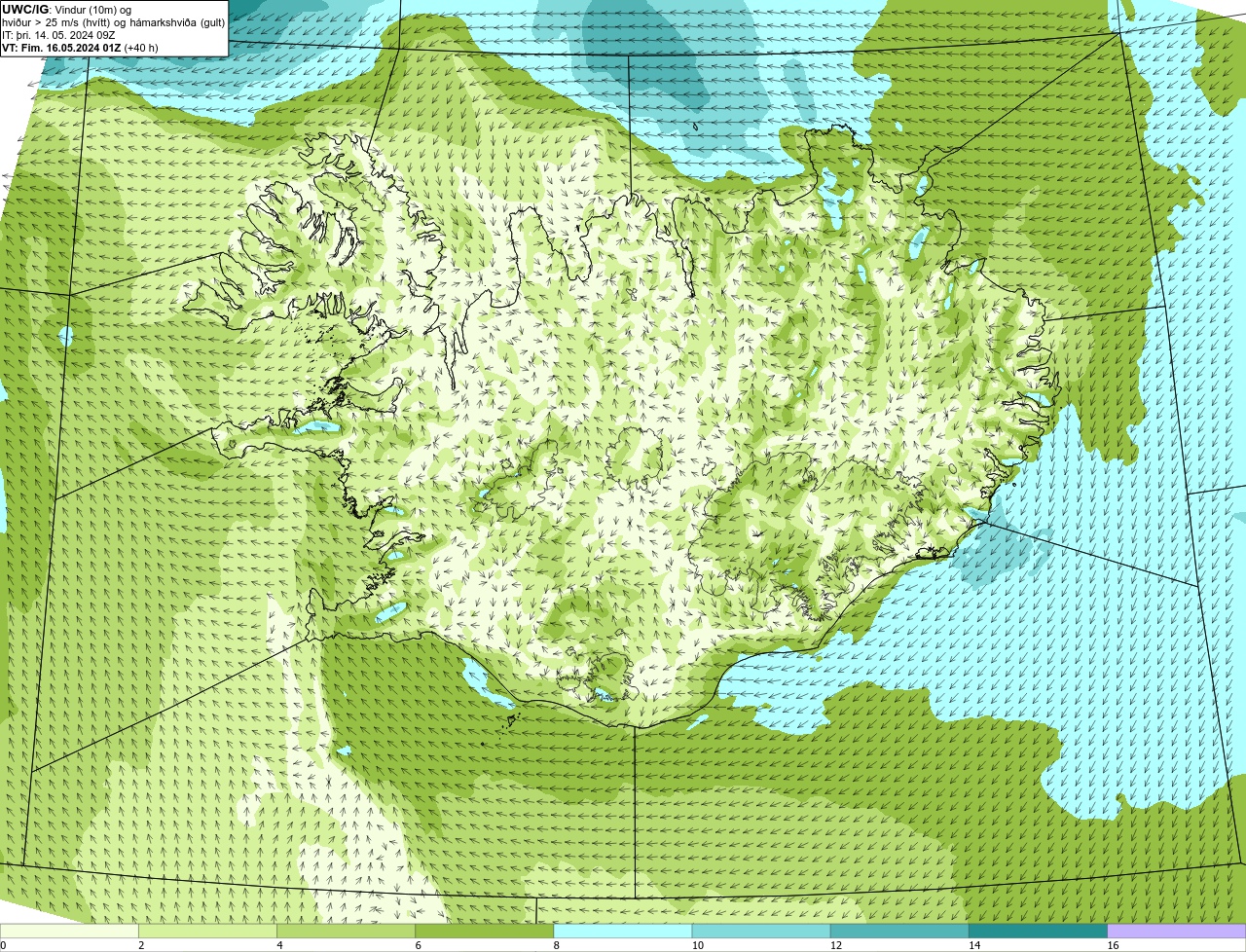Viewport: 1246px width, 952px height.
Task: Click the 4–6 m/s green legend swatch
Action: click(346, 932)
